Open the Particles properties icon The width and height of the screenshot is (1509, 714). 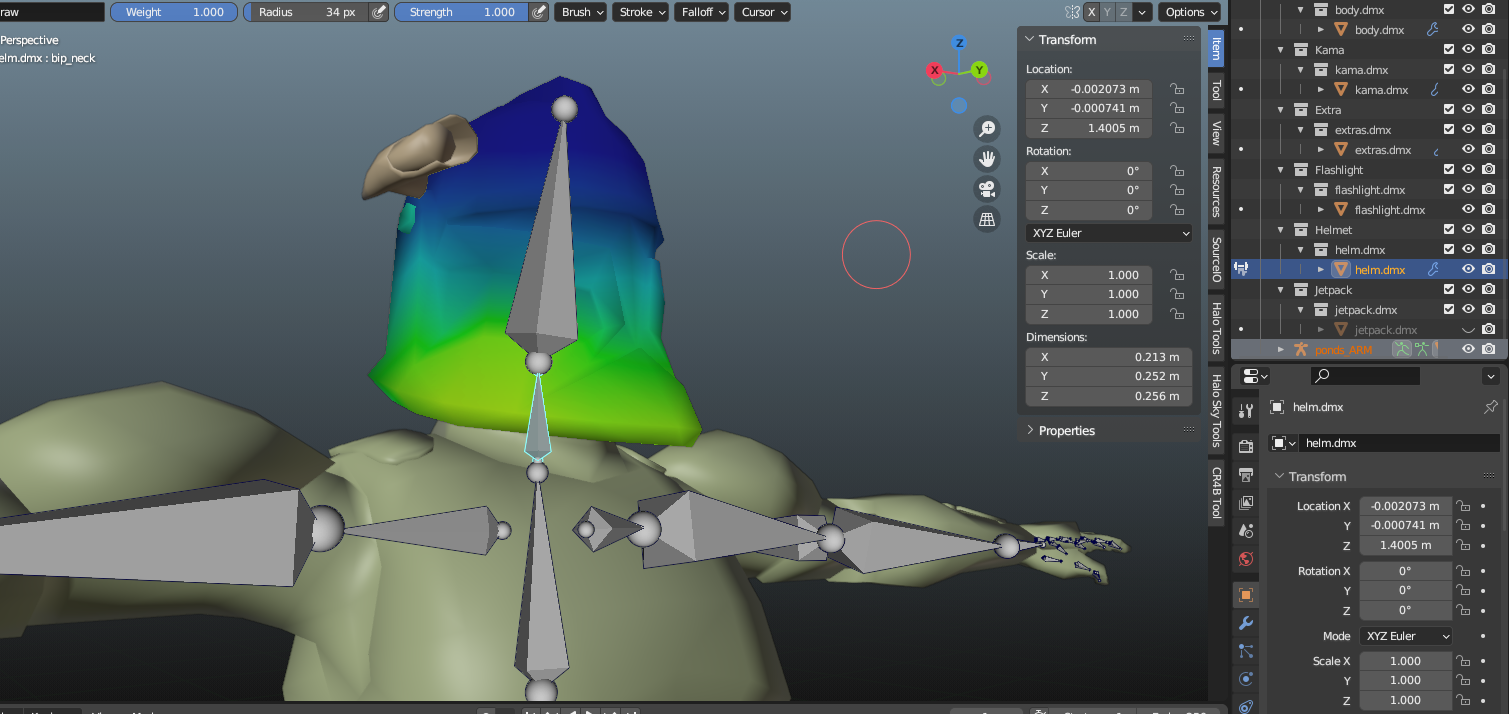(x=1246, y=650)
